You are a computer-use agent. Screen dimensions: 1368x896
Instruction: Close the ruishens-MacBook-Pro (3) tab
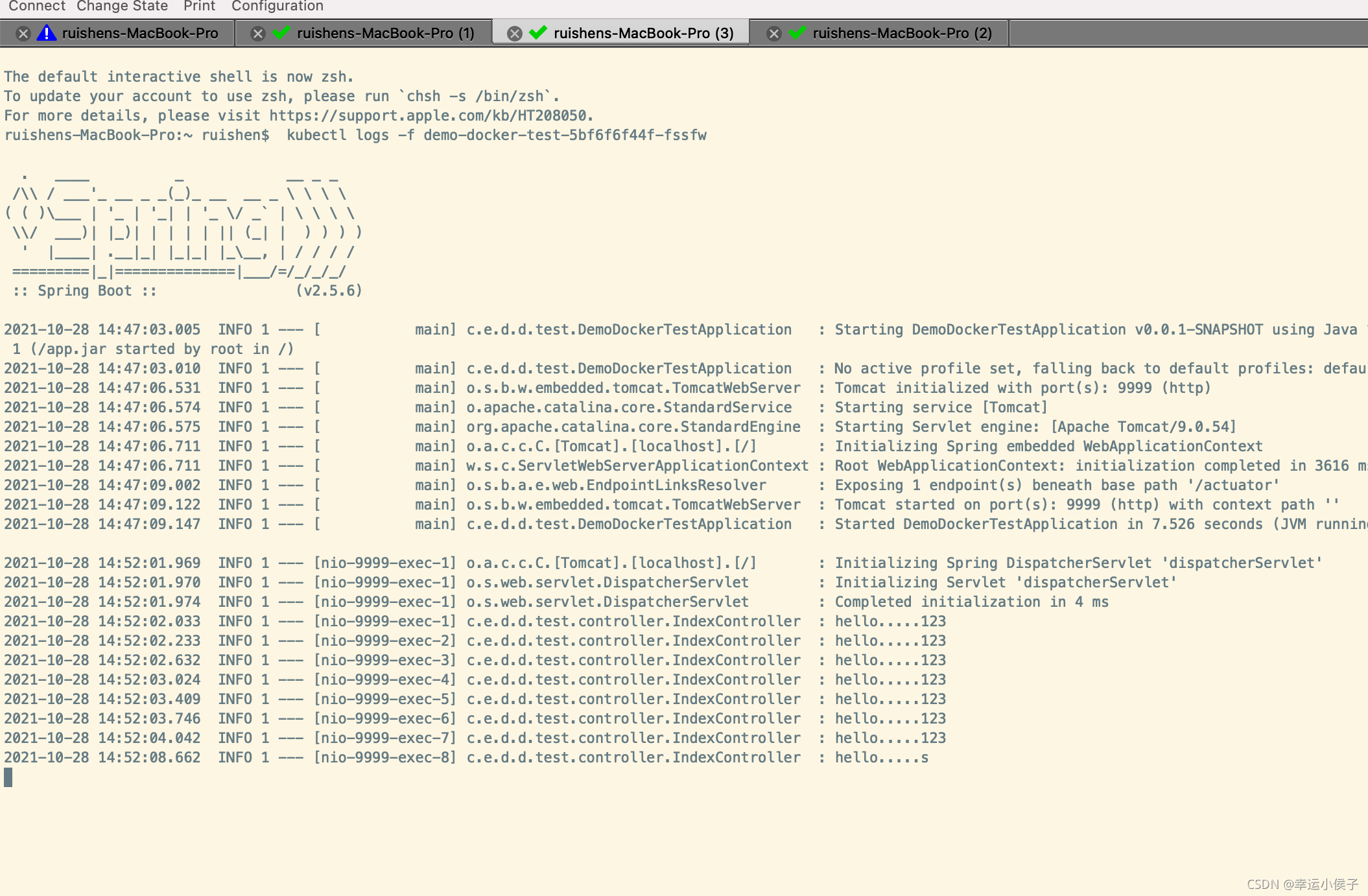pyautogui.click(x=515, y=34)
